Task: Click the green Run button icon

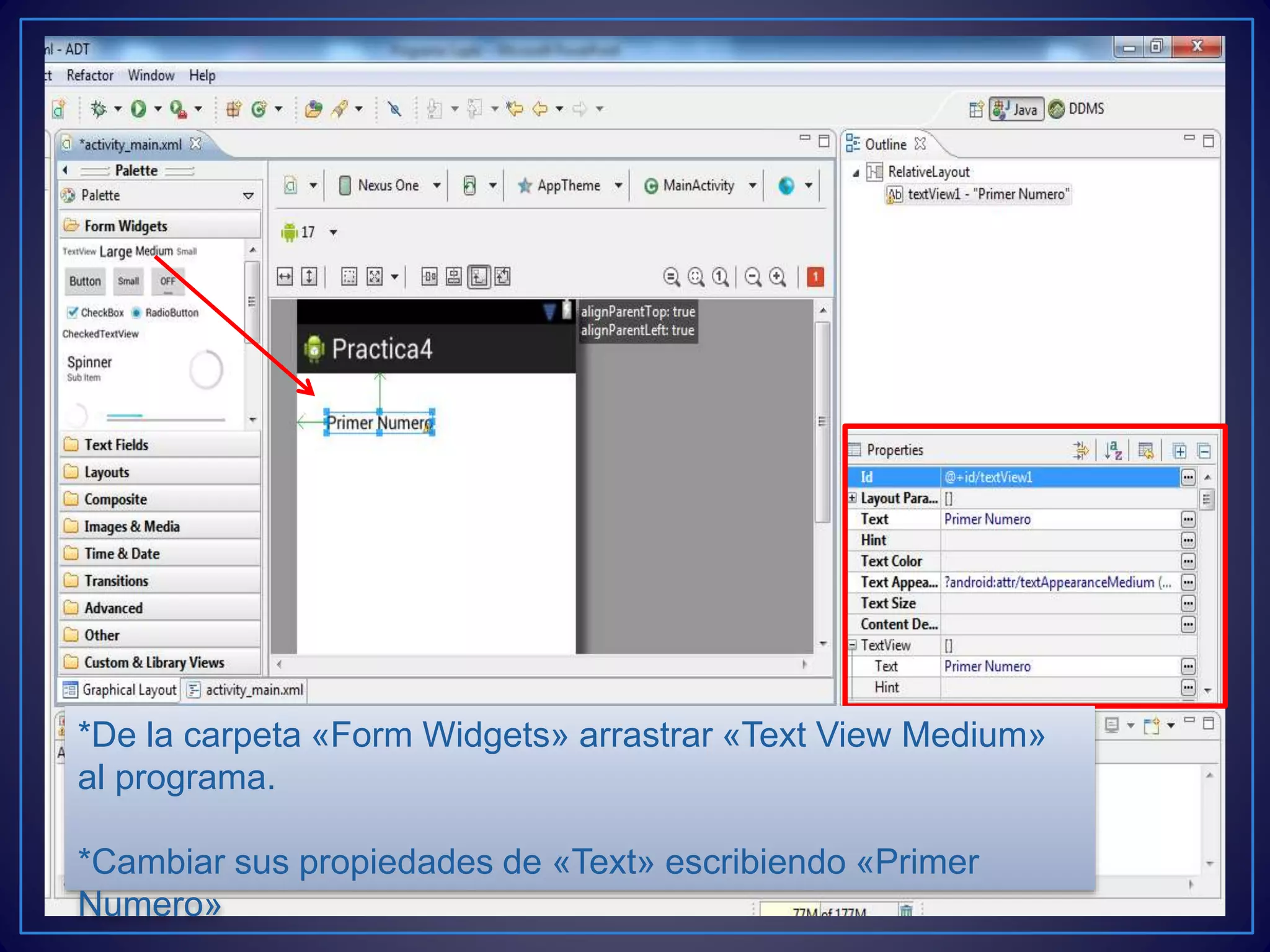Action: click(138, 109)
